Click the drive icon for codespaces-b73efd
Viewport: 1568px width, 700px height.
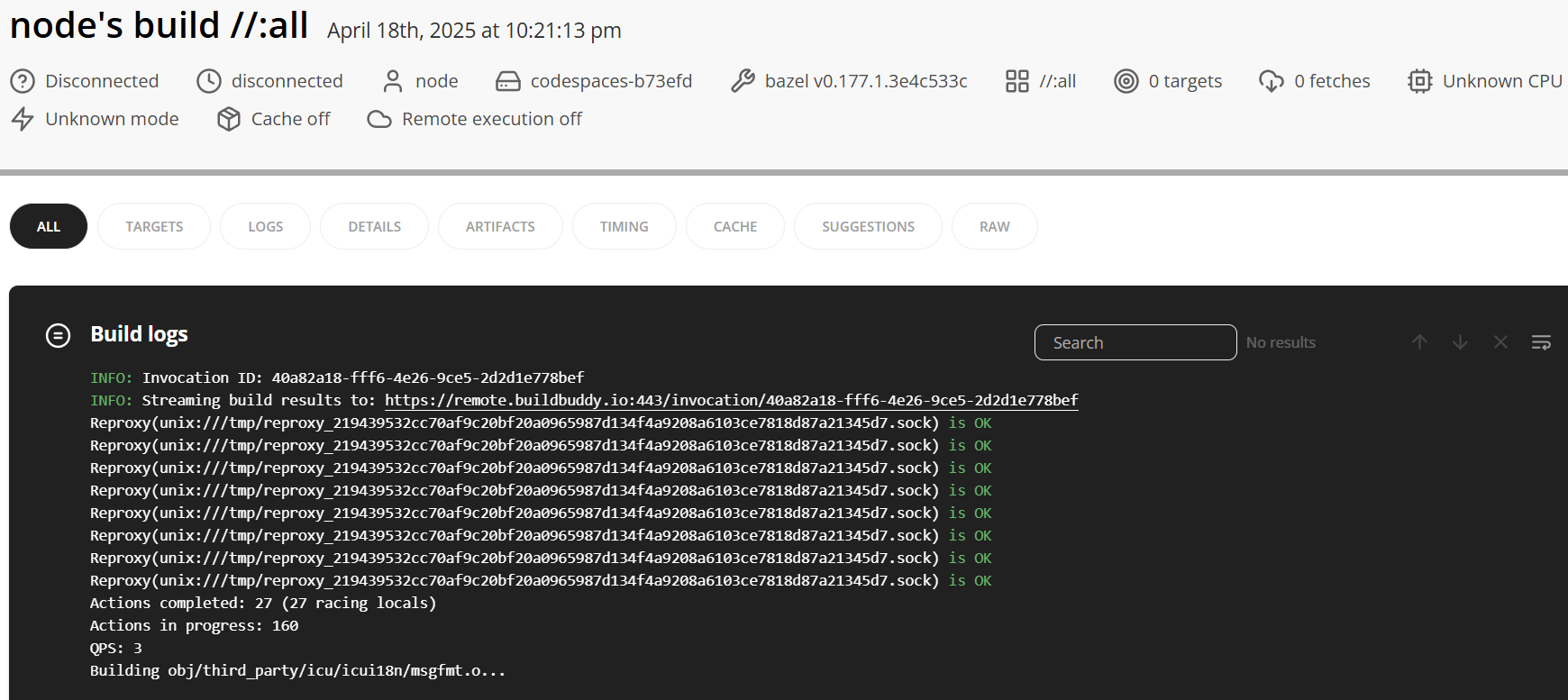pos(508,81)
